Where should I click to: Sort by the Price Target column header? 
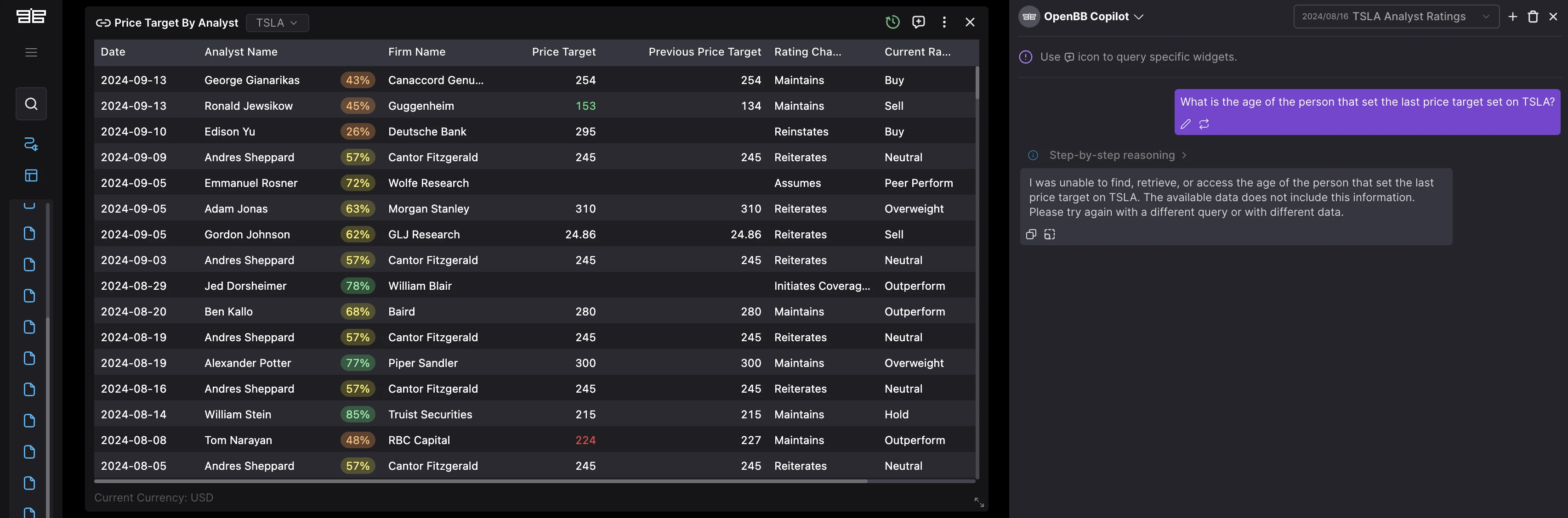click(563, 52)
